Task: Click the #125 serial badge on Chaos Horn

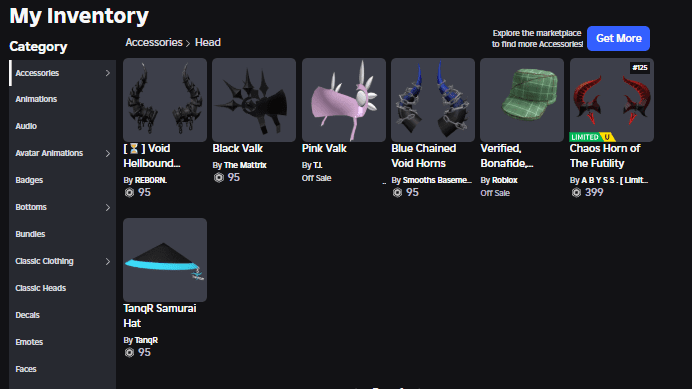Action: [639, 68]
